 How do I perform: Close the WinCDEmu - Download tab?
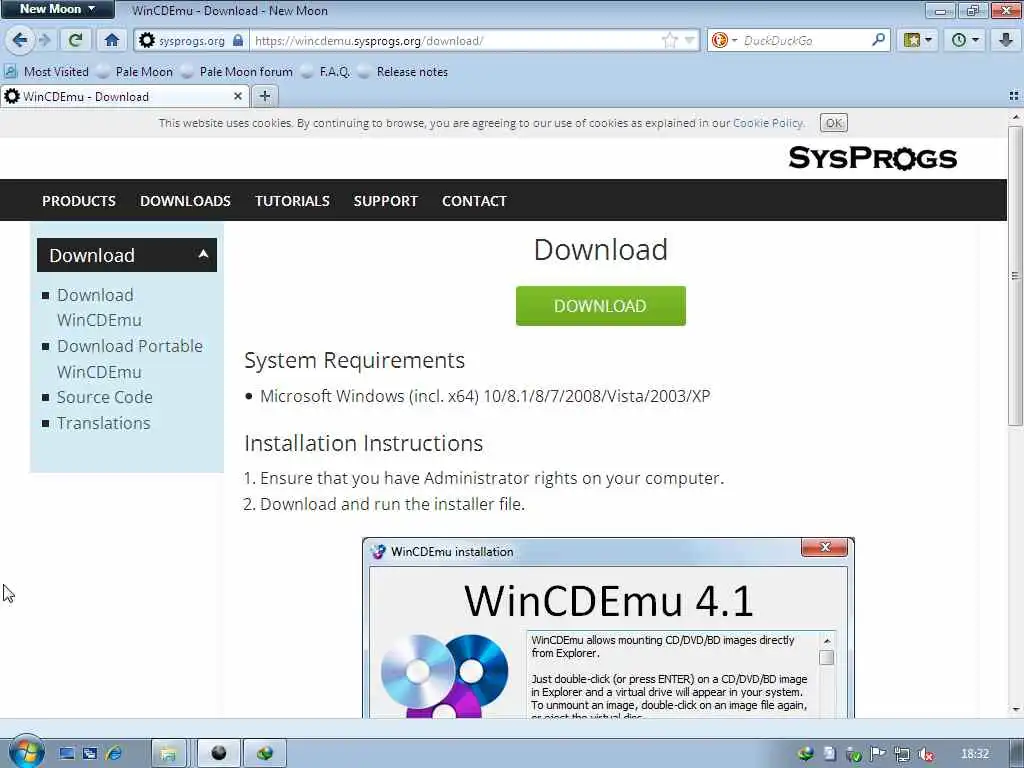coord(238,97)
